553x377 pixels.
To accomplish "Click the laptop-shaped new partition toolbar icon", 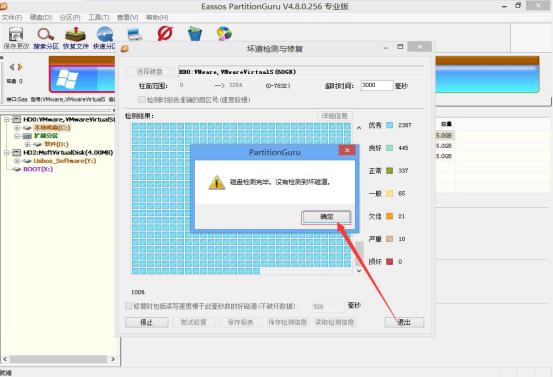I will point(134,34).
